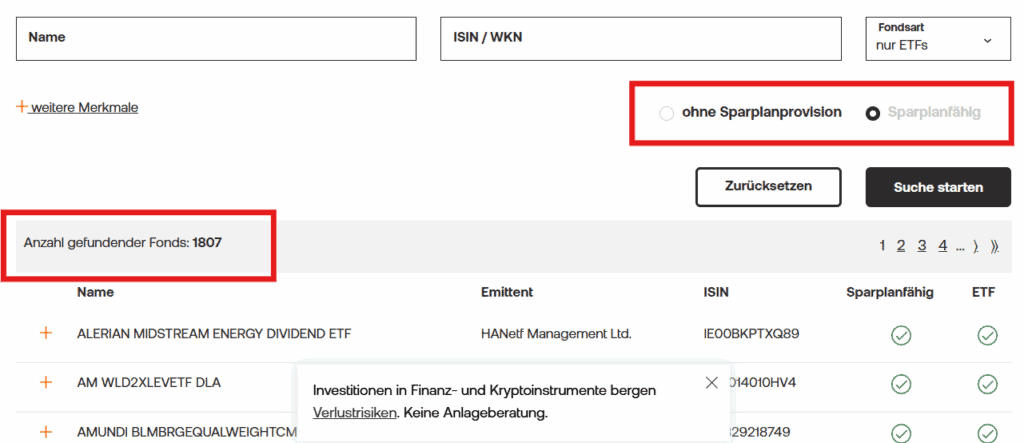Expand the AM WLD2XLEVETF DLA row

point(45,383)
